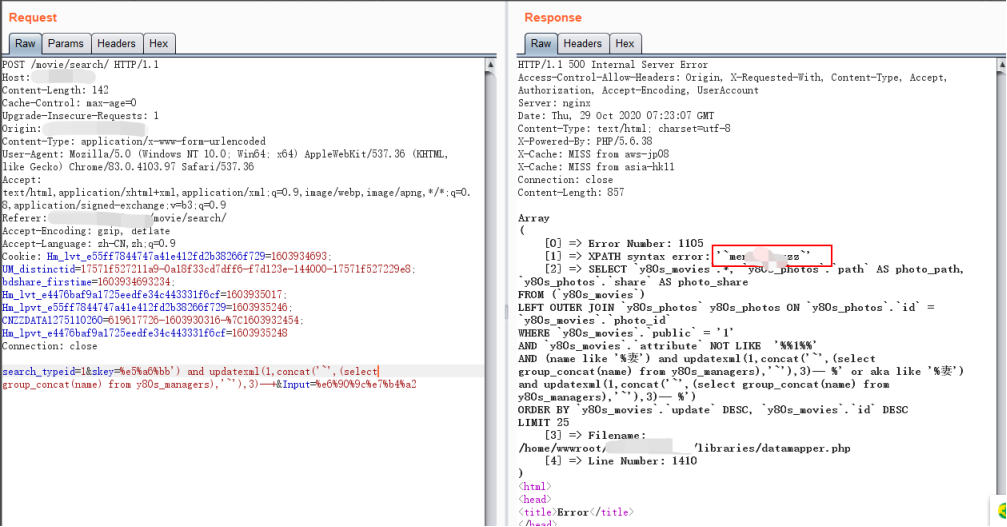
Task: Click the response Date header line
Action: [x=616, y=116]
